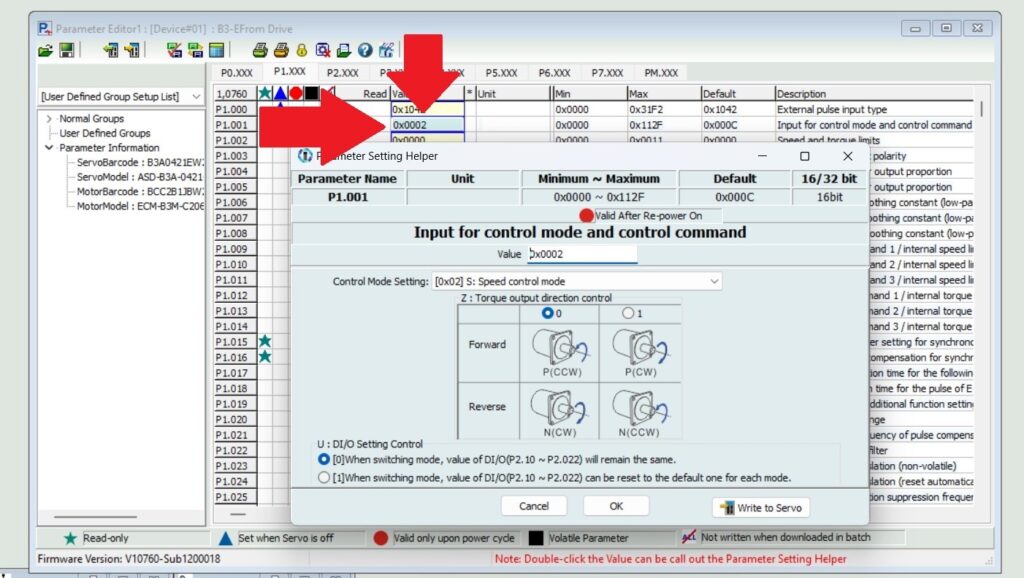Click the blue triangle legend icon in table header

tap(280, 93)
